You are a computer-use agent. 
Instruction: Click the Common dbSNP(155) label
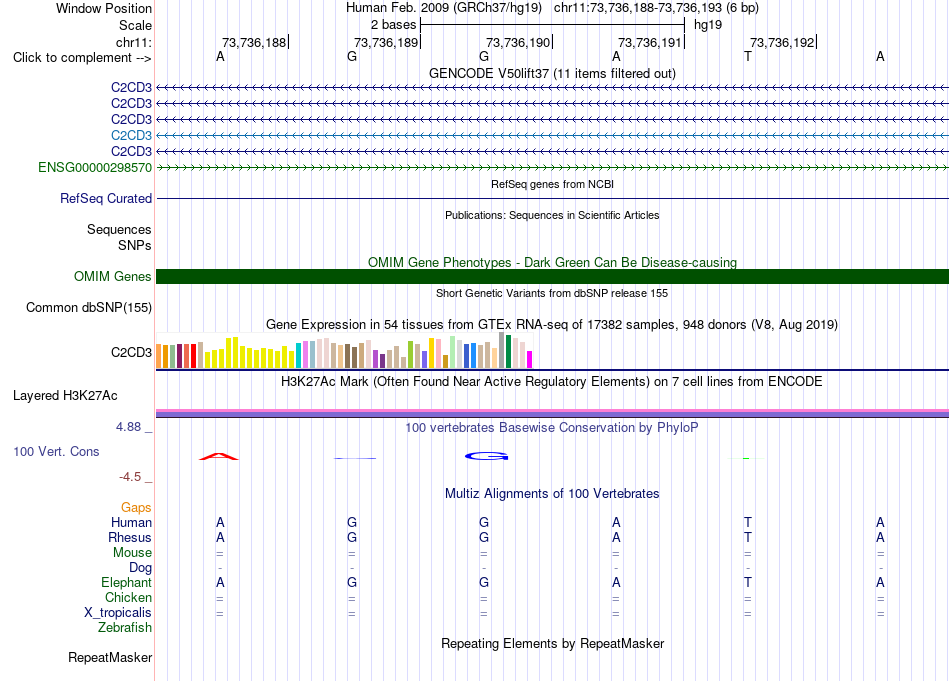click(88, 307)
